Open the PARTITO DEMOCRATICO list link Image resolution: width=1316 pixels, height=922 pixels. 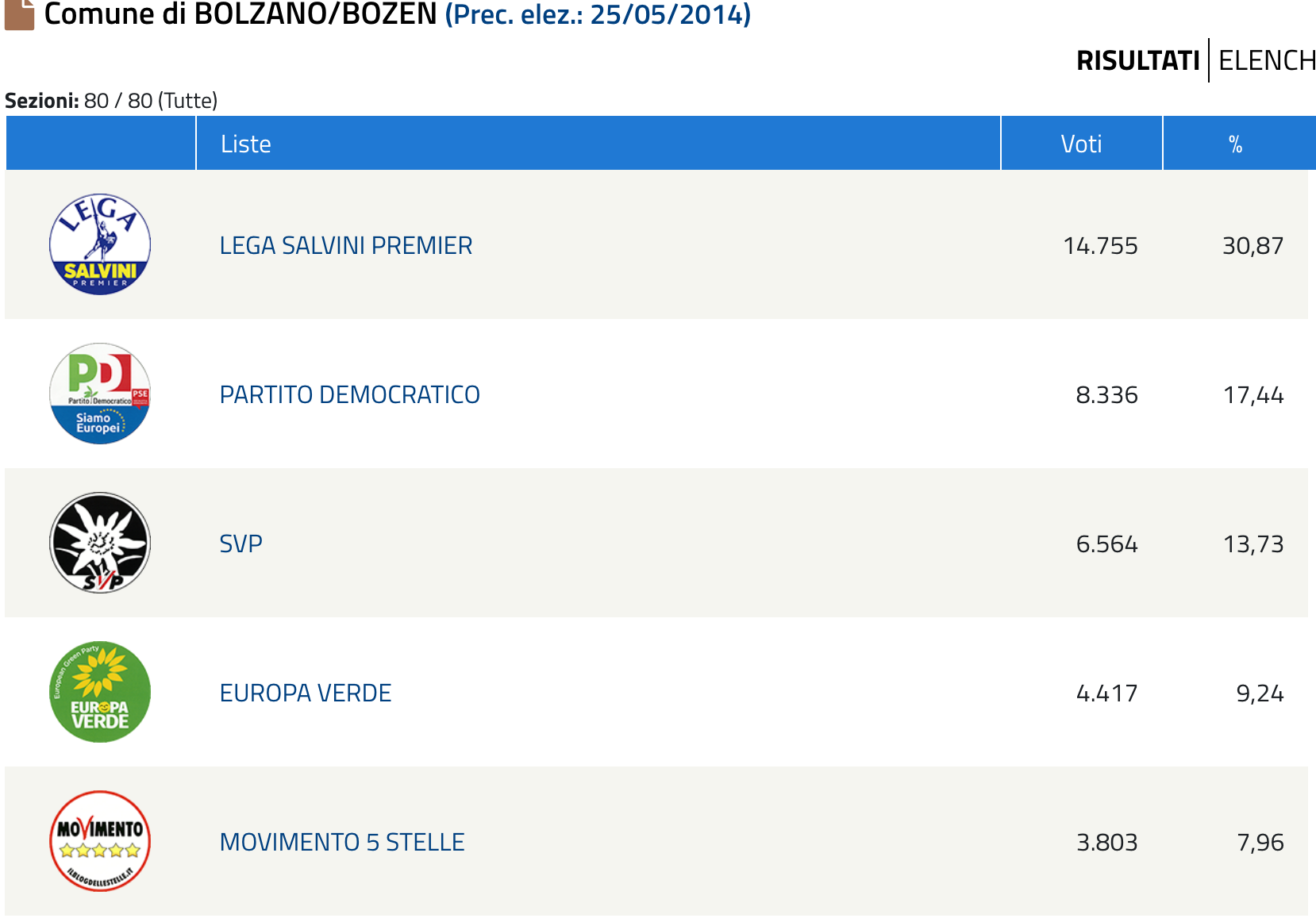tap(349, 395)
